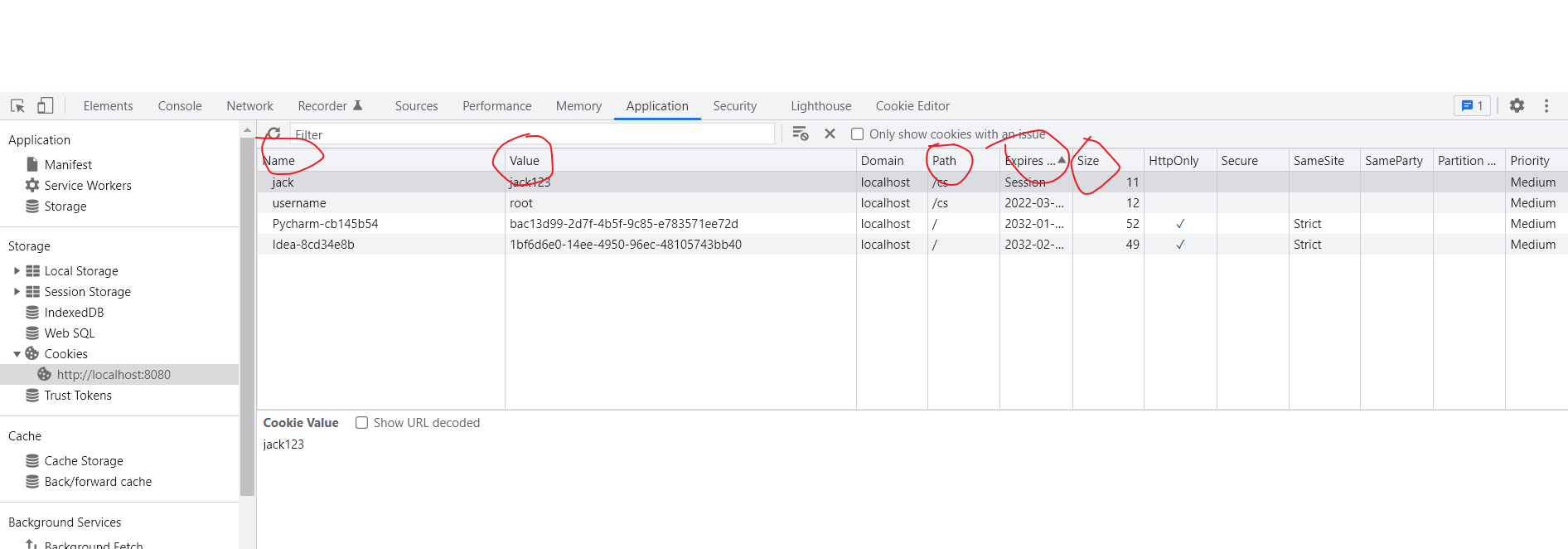Open the DevTools three-dot more menu
The height and width of the screenshot is (549, 1568).
(x=1546, y=105)
